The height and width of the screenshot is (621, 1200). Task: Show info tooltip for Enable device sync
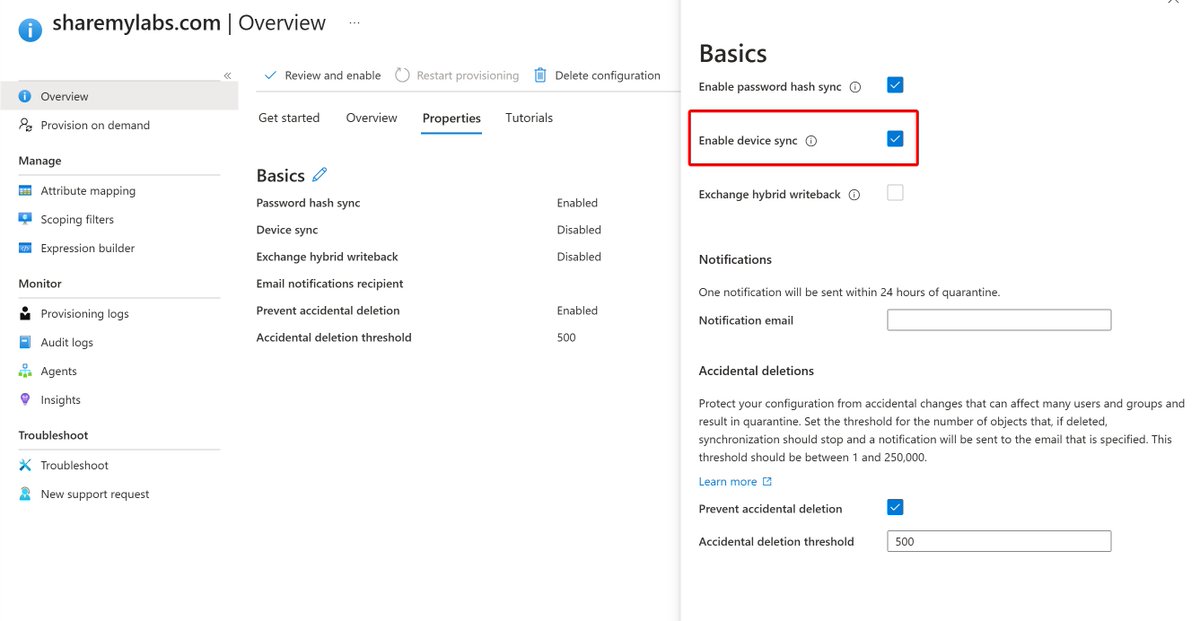[811, 141]
